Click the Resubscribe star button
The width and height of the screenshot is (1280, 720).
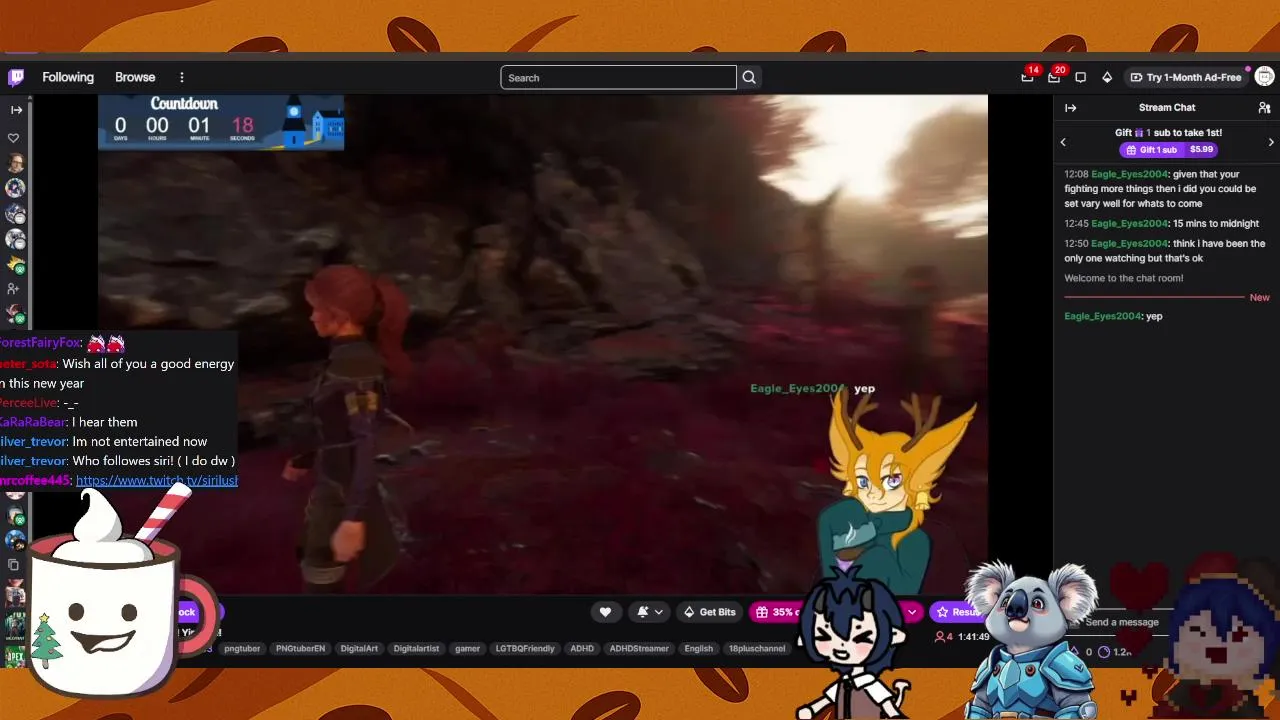point(958,612)
